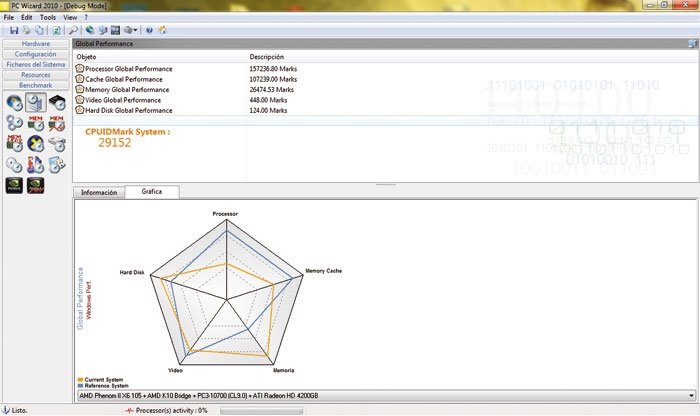
Task: Click the magnifying glass Search toolbar icon
Action: [73, 30]
